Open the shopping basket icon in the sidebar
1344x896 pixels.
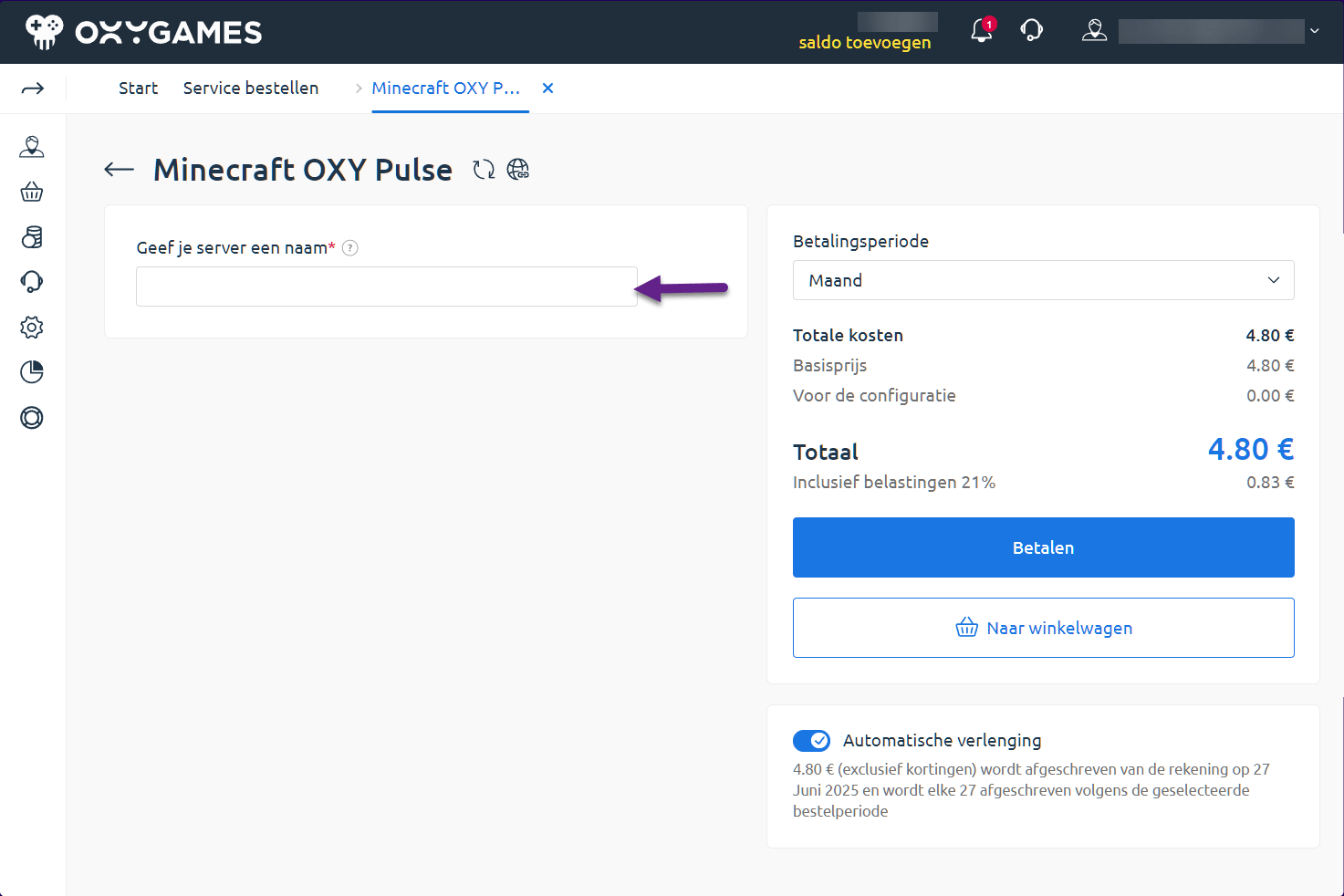tap(32, 192)
